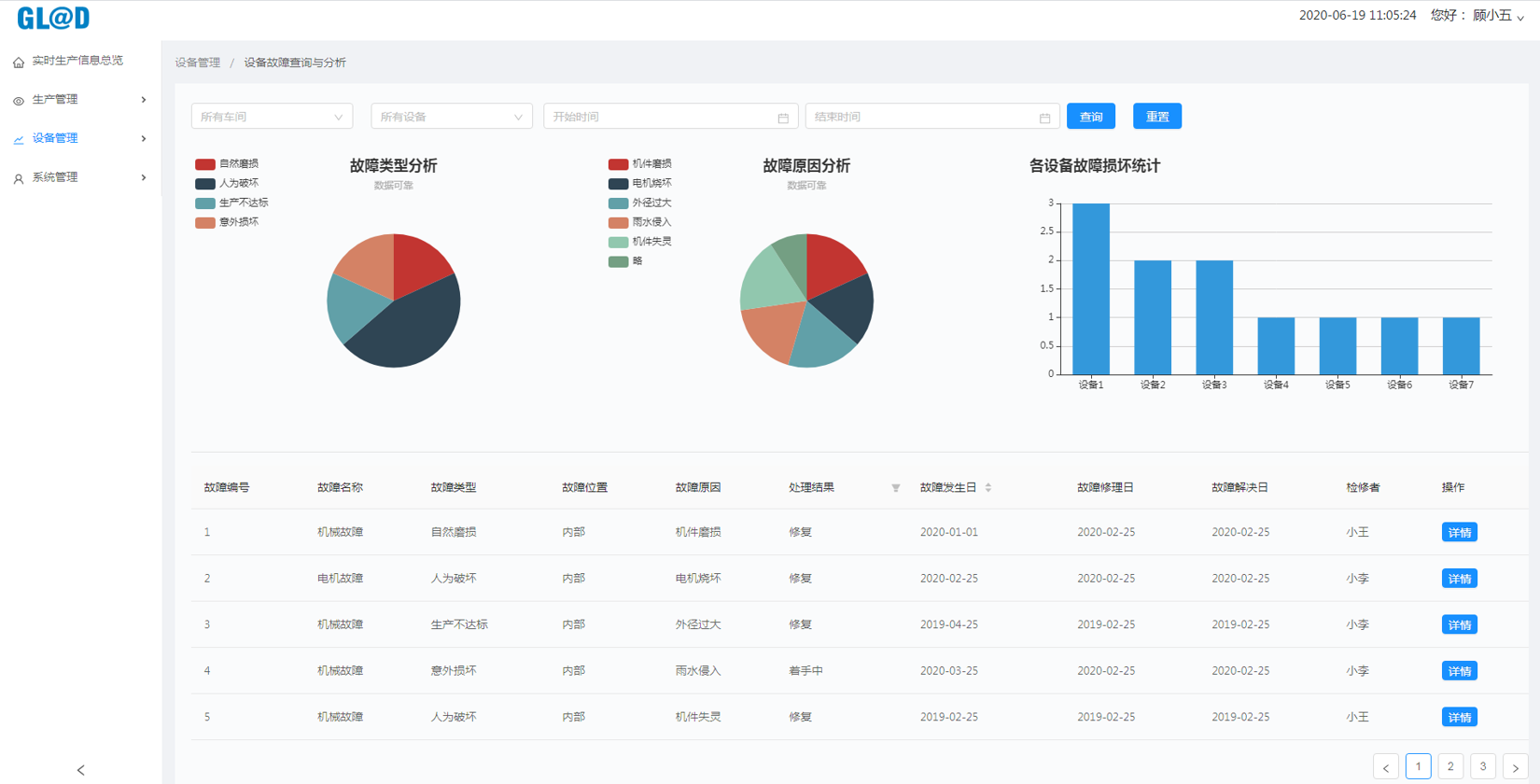Viewport: 1540px width, 784px height.
Task: Collapse the sidebar with the left arrow
Action: (81, 770)
